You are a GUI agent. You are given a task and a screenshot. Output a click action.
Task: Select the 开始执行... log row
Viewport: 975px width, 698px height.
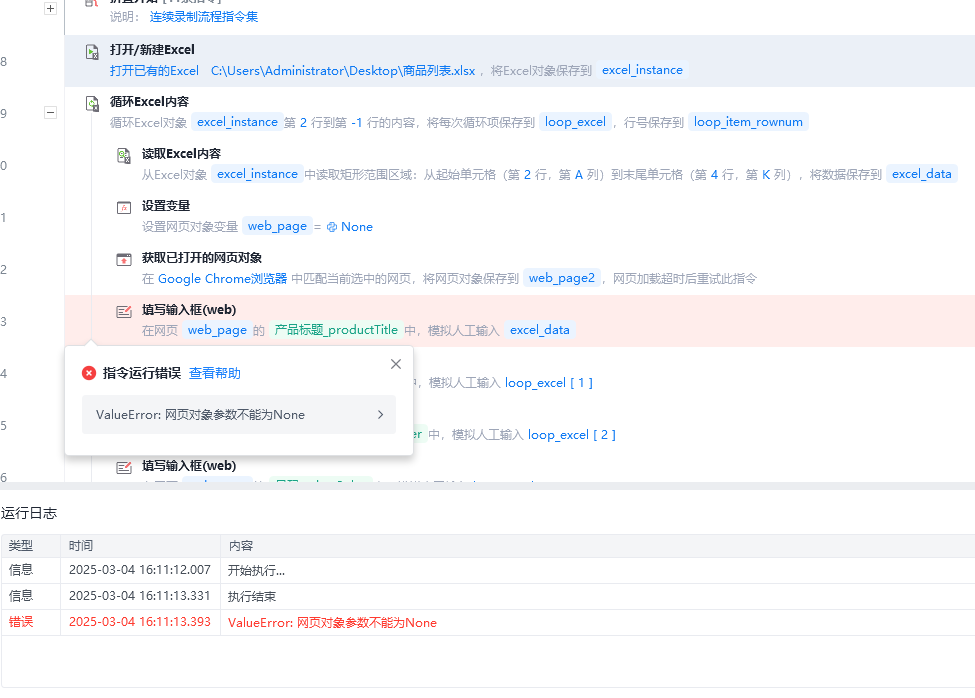pos(488,570)
